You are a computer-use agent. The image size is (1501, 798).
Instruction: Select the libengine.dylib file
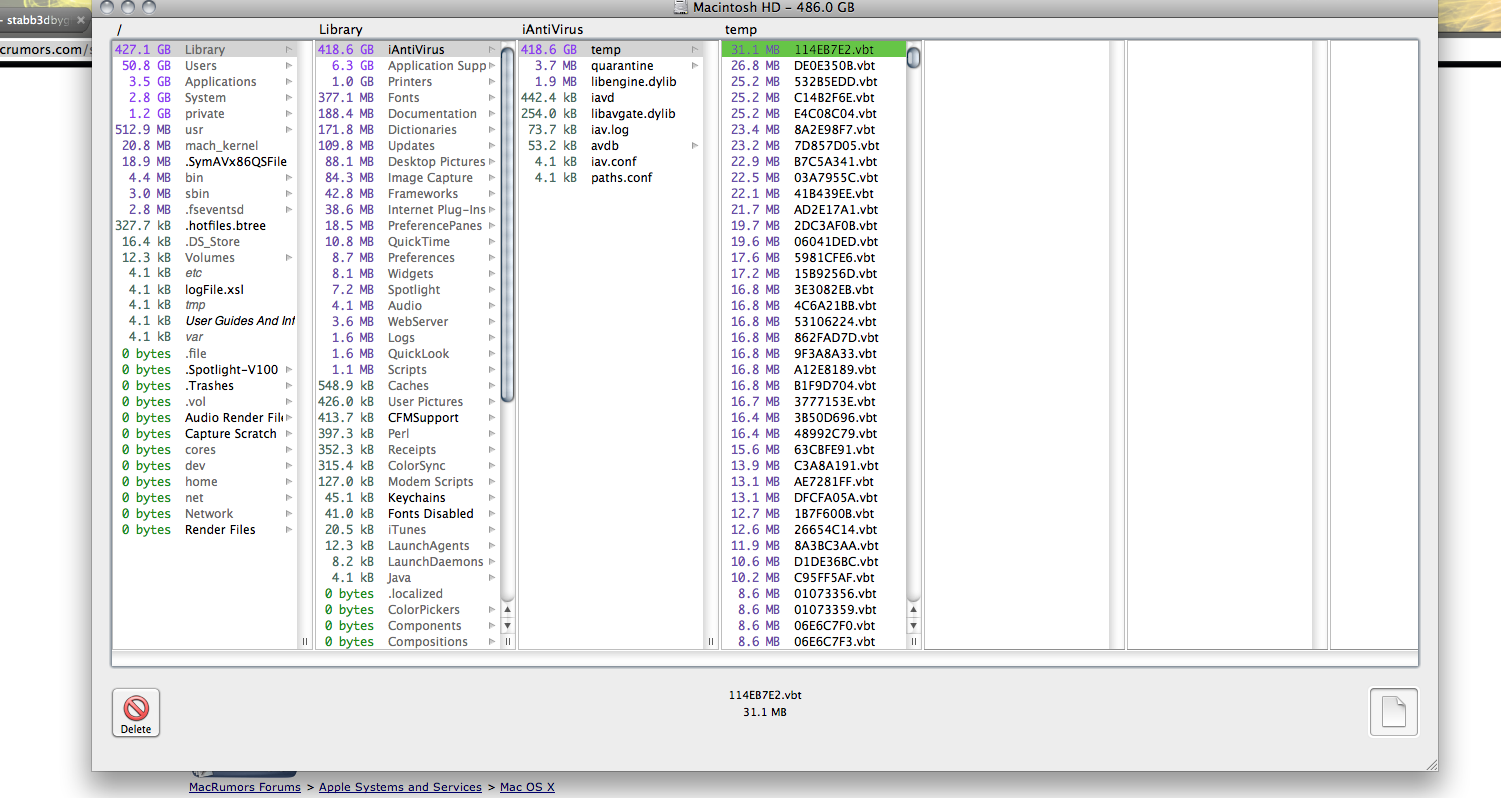[611, 81]
